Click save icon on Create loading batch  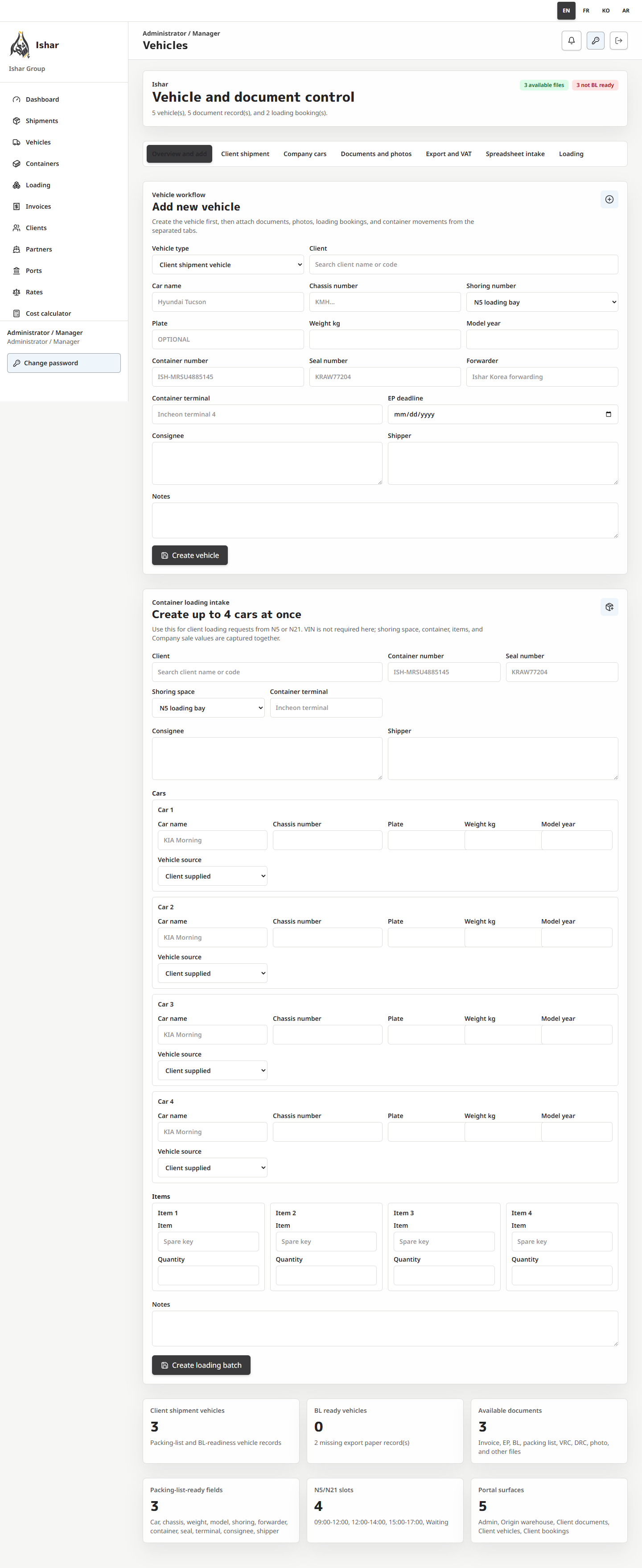click(x=165, y=1365)
